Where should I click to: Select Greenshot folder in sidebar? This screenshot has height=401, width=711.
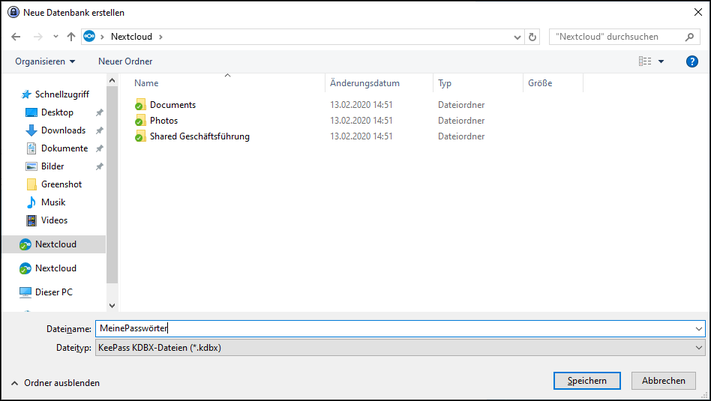tap(61, 184)
